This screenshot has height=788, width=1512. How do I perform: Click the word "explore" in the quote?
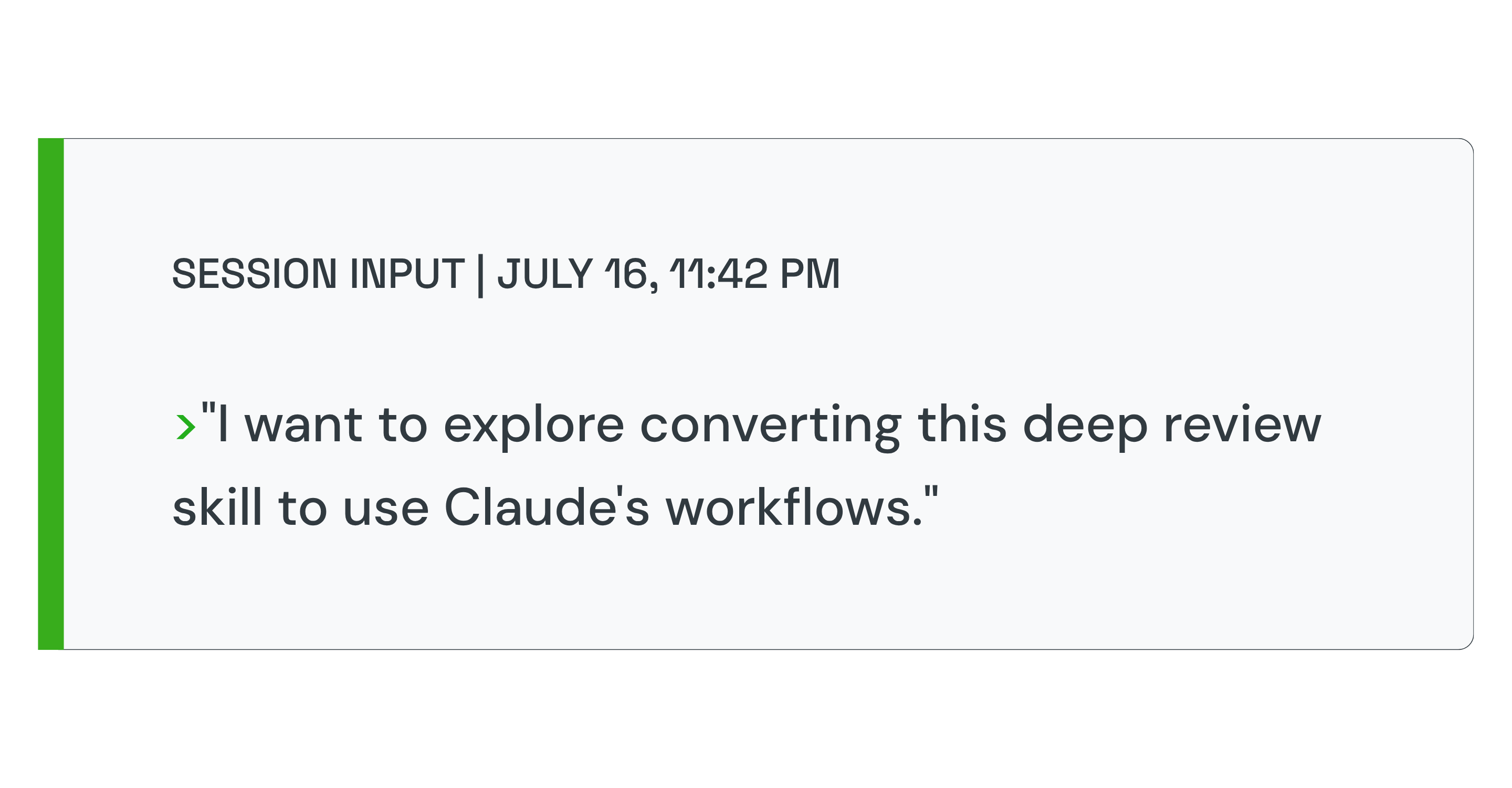533,427
